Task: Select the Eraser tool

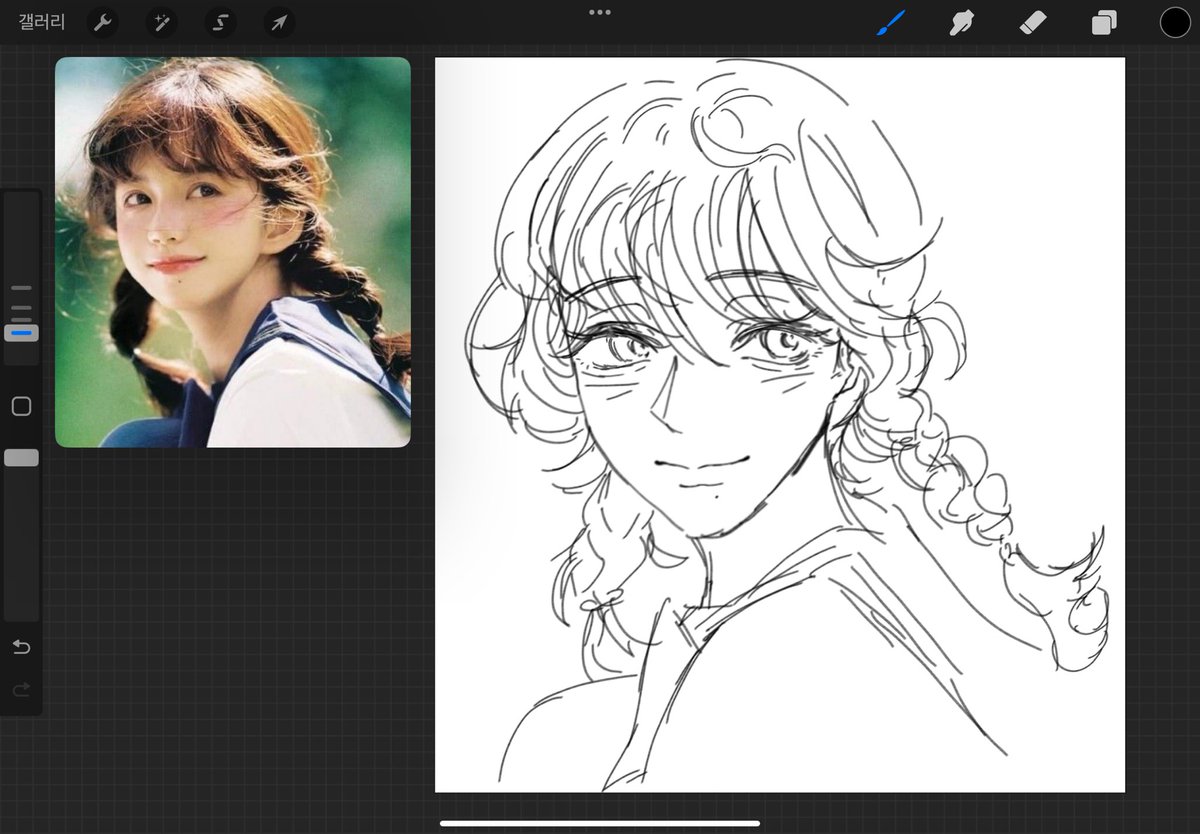Action: tap(1033, 22)
